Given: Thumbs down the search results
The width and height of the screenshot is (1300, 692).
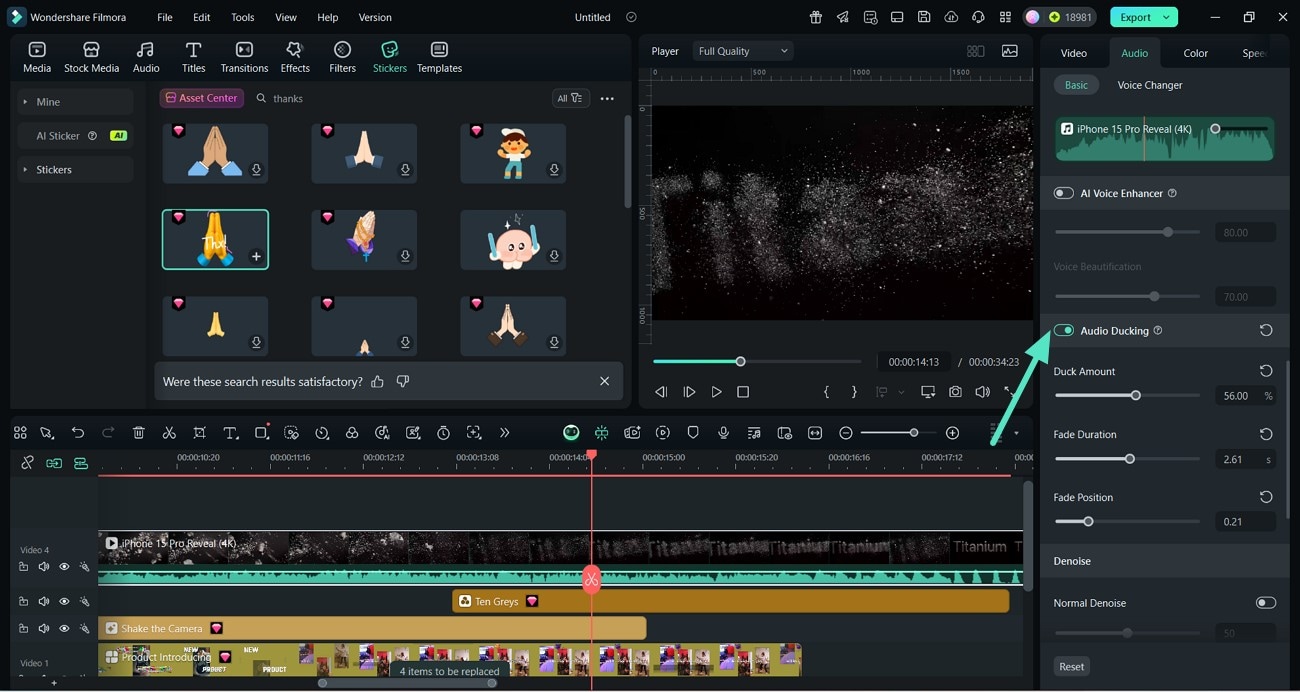Looking at the screenshot, I should [403, 381].
